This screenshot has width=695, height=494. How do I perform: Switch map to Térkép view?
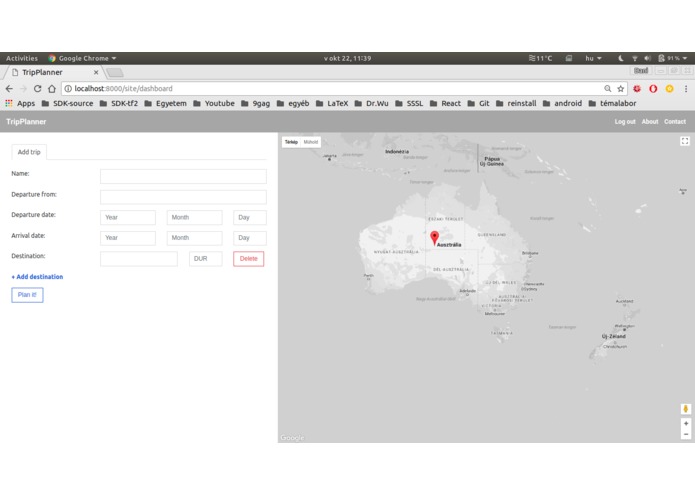[x=291, y=142]
